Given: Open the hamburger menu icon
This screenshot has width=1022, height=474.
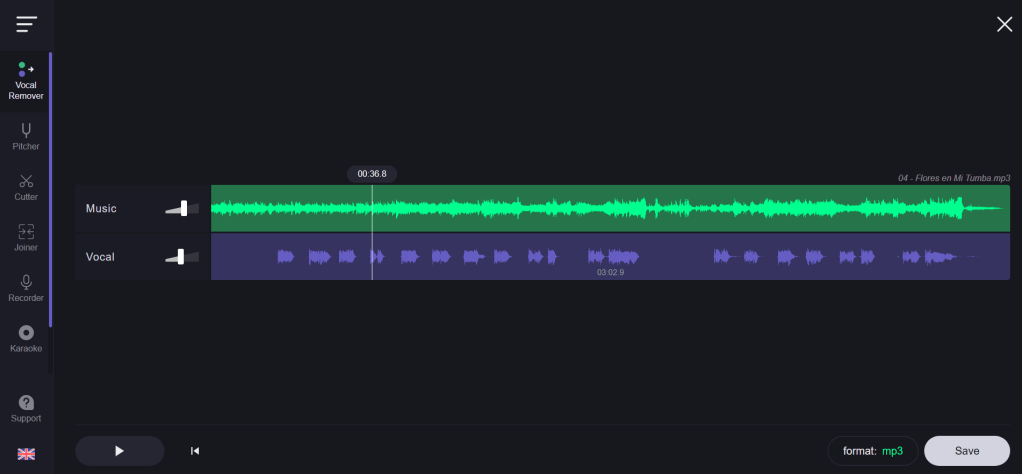Looking at the screenshot, I should click(x=26, y=24).
